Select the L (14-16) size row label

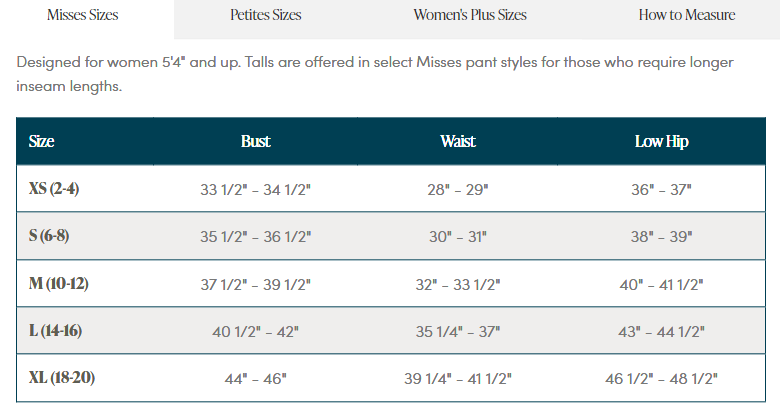[55, 330]
